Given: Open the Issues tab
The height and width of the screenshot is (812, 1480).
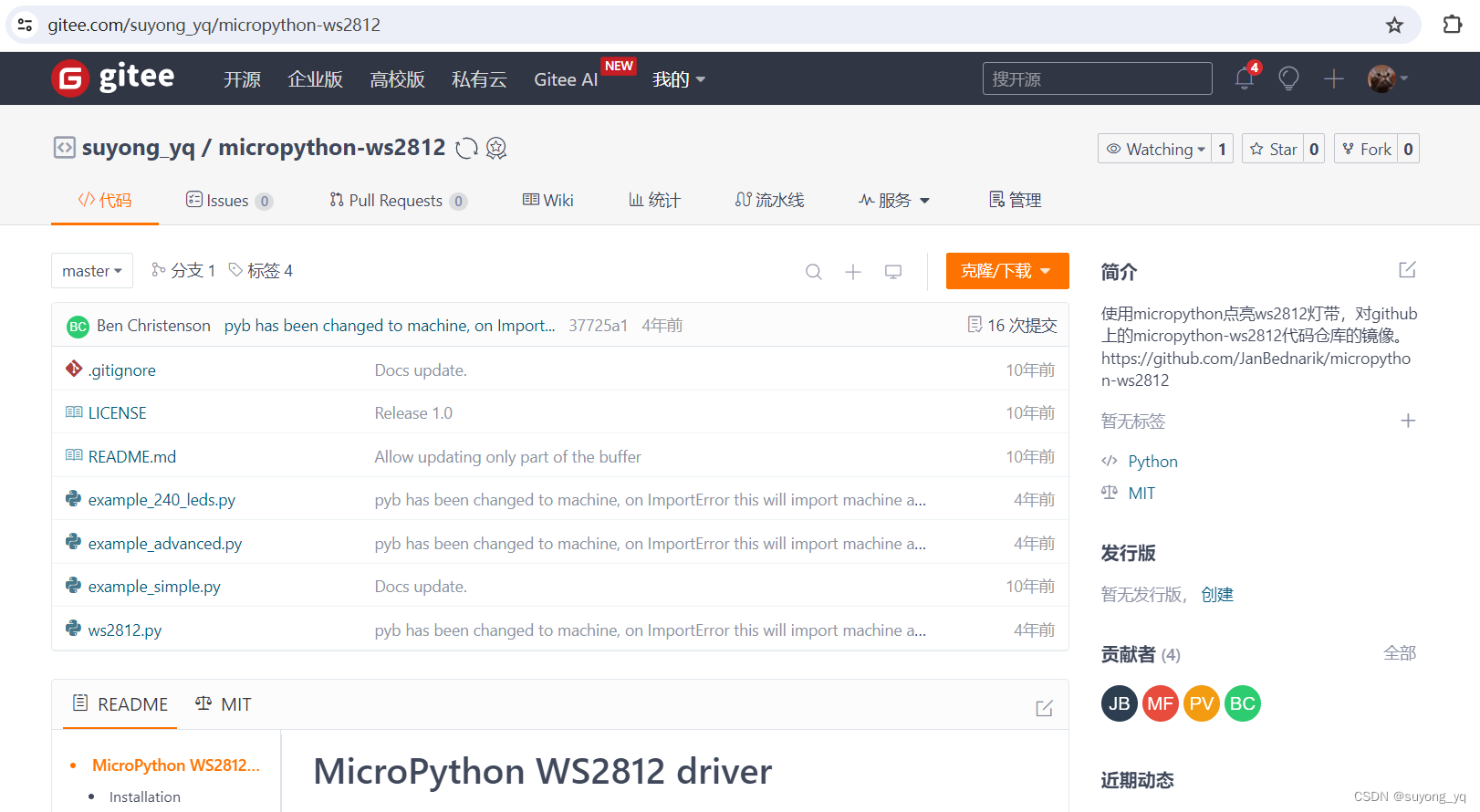Looking at the screenshot, I should pos(229,200).
